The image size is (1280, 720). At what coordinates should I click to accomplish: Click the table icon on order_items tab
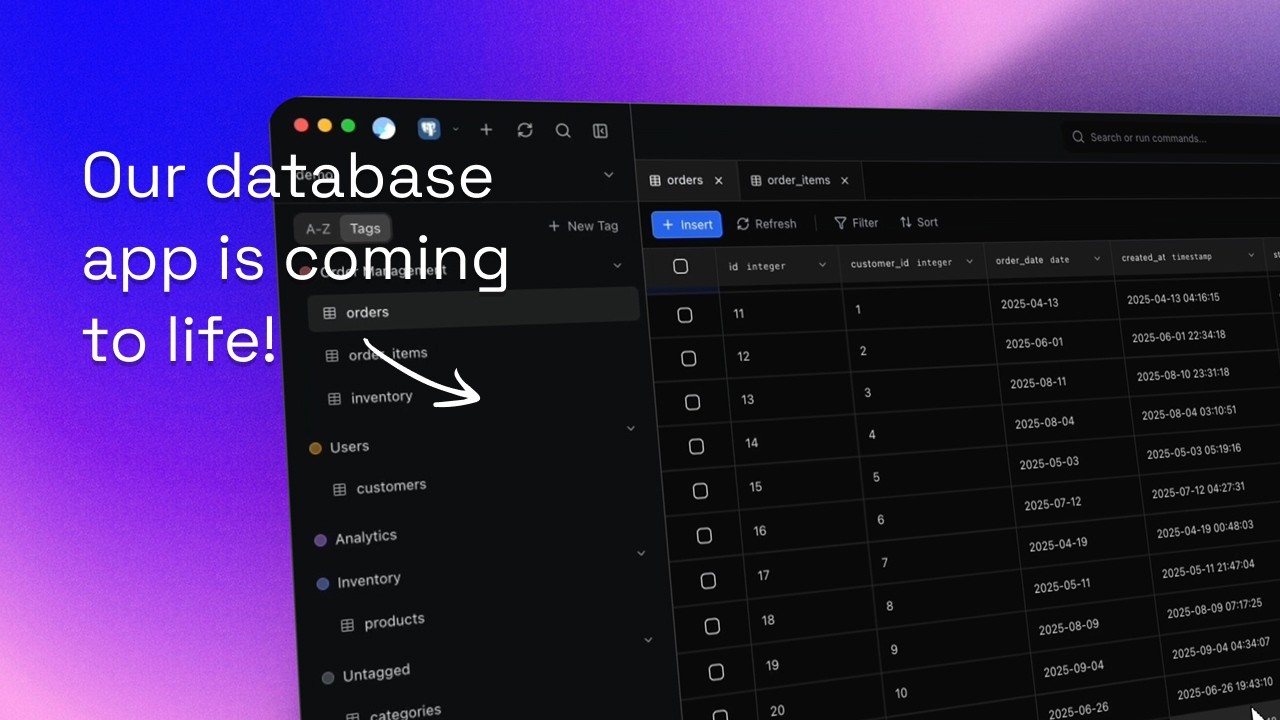[x=756, y=181]
